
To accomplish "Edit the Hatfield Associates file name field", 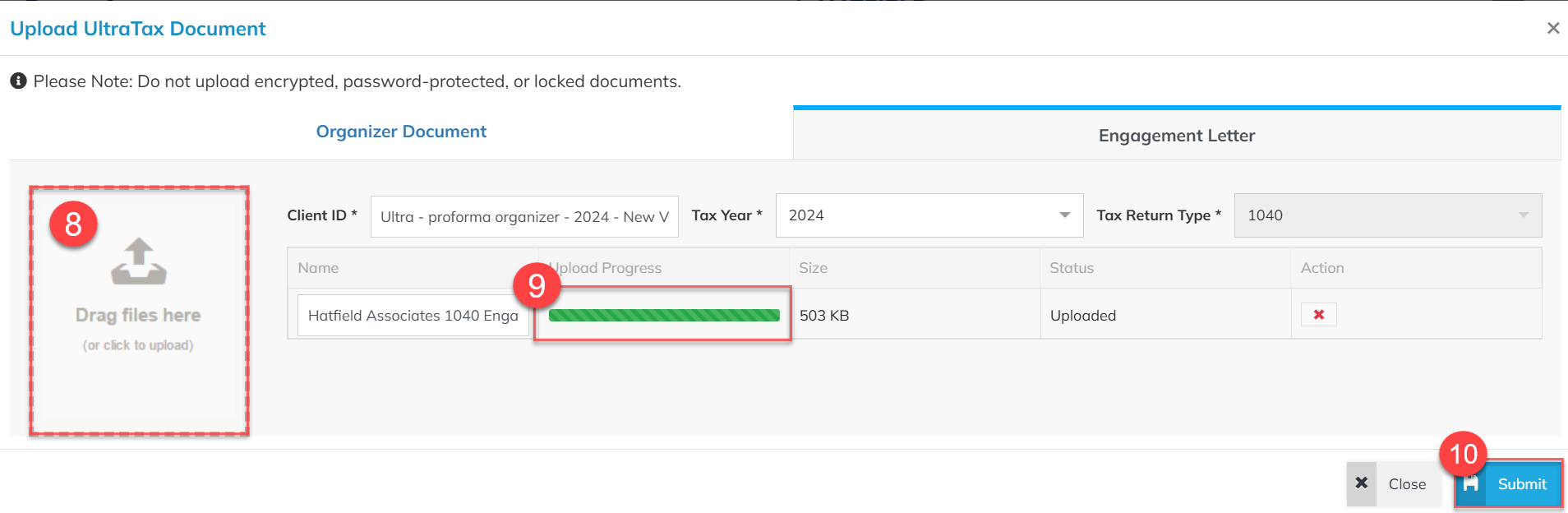I will (413, 316).
